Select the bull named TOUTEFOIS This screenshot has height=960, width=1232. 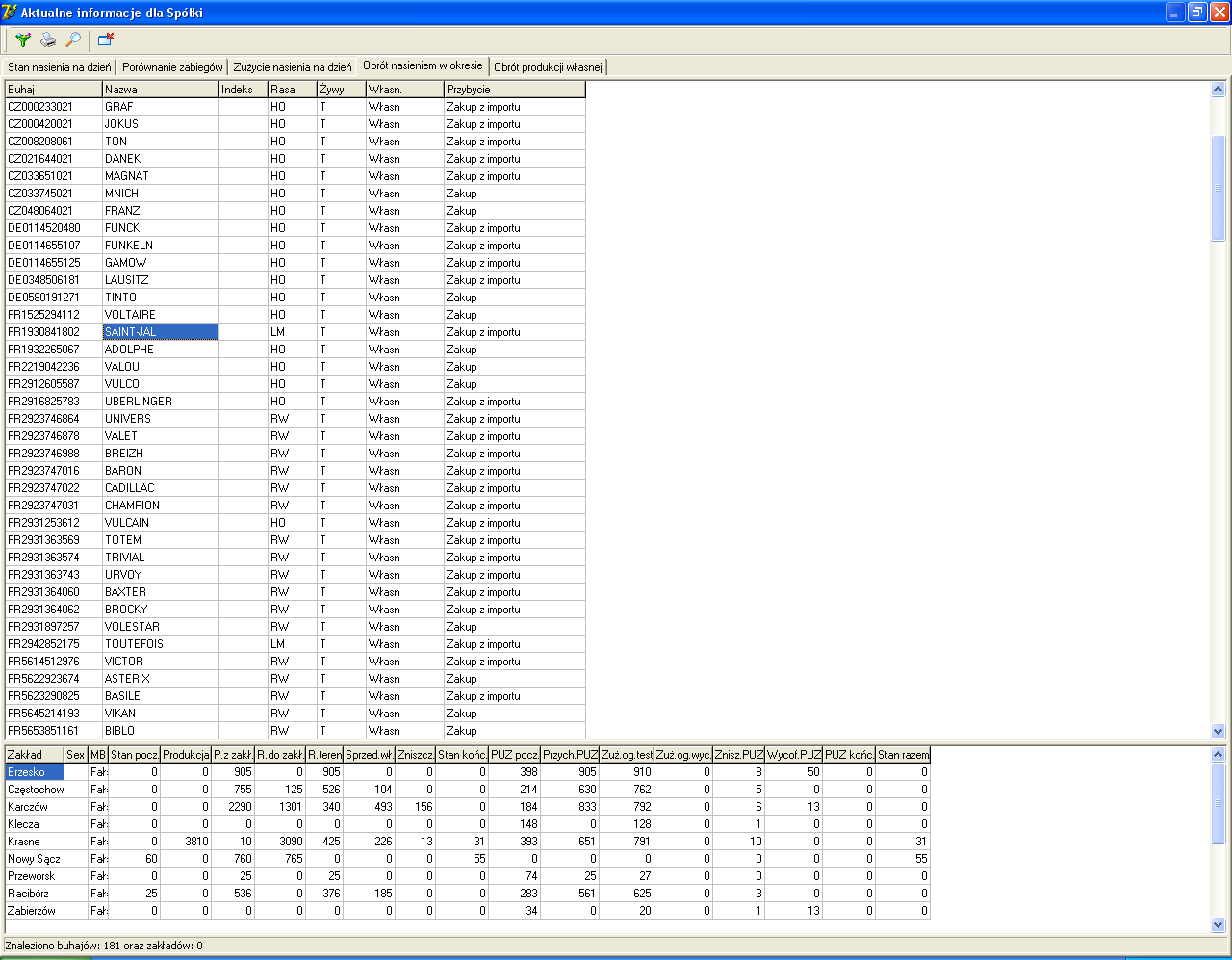(161, 644)
